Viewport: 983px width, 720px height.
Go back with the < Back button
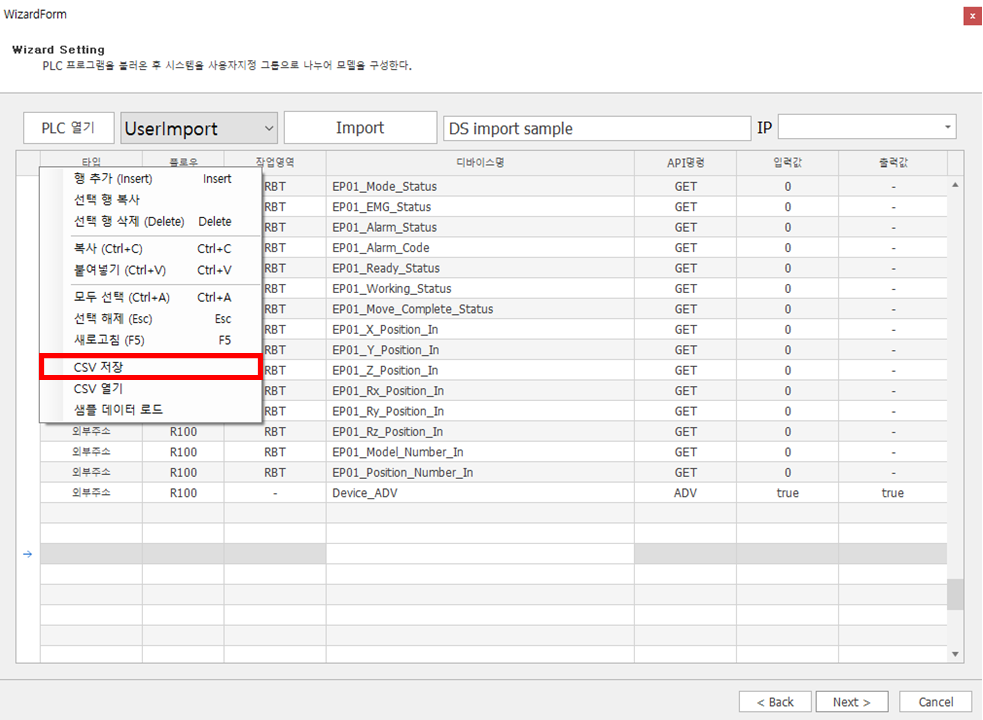[775, 702]
